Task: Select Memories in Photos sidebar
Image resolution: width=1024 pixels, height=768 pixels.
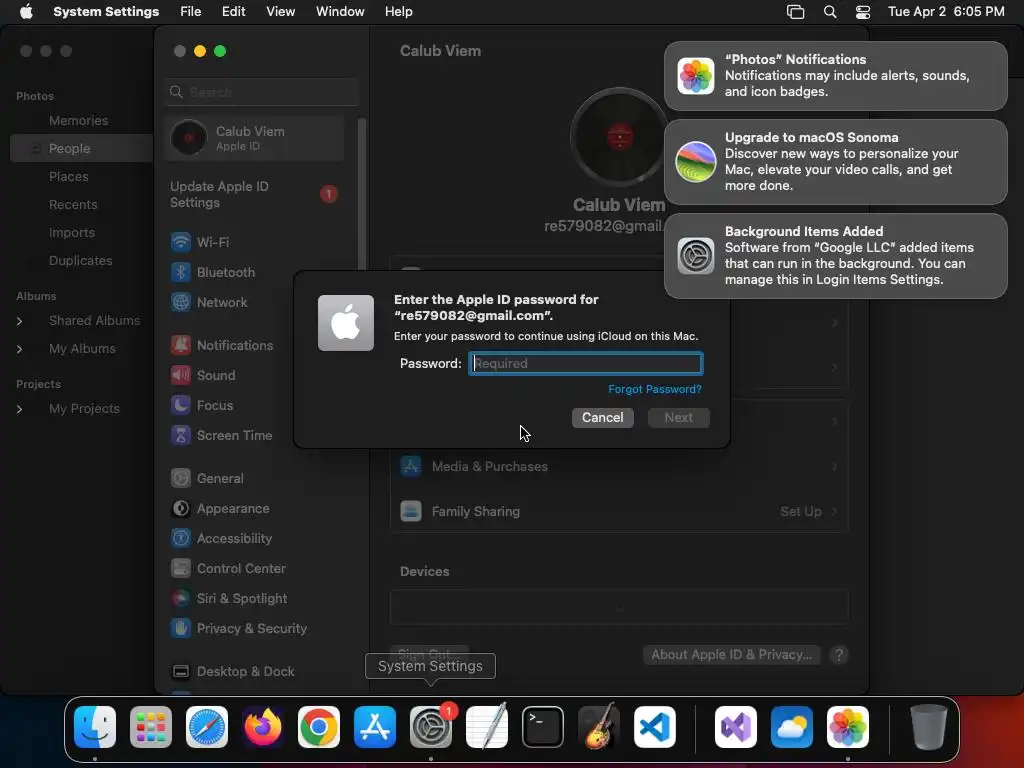Action: [x=78, y=121]
